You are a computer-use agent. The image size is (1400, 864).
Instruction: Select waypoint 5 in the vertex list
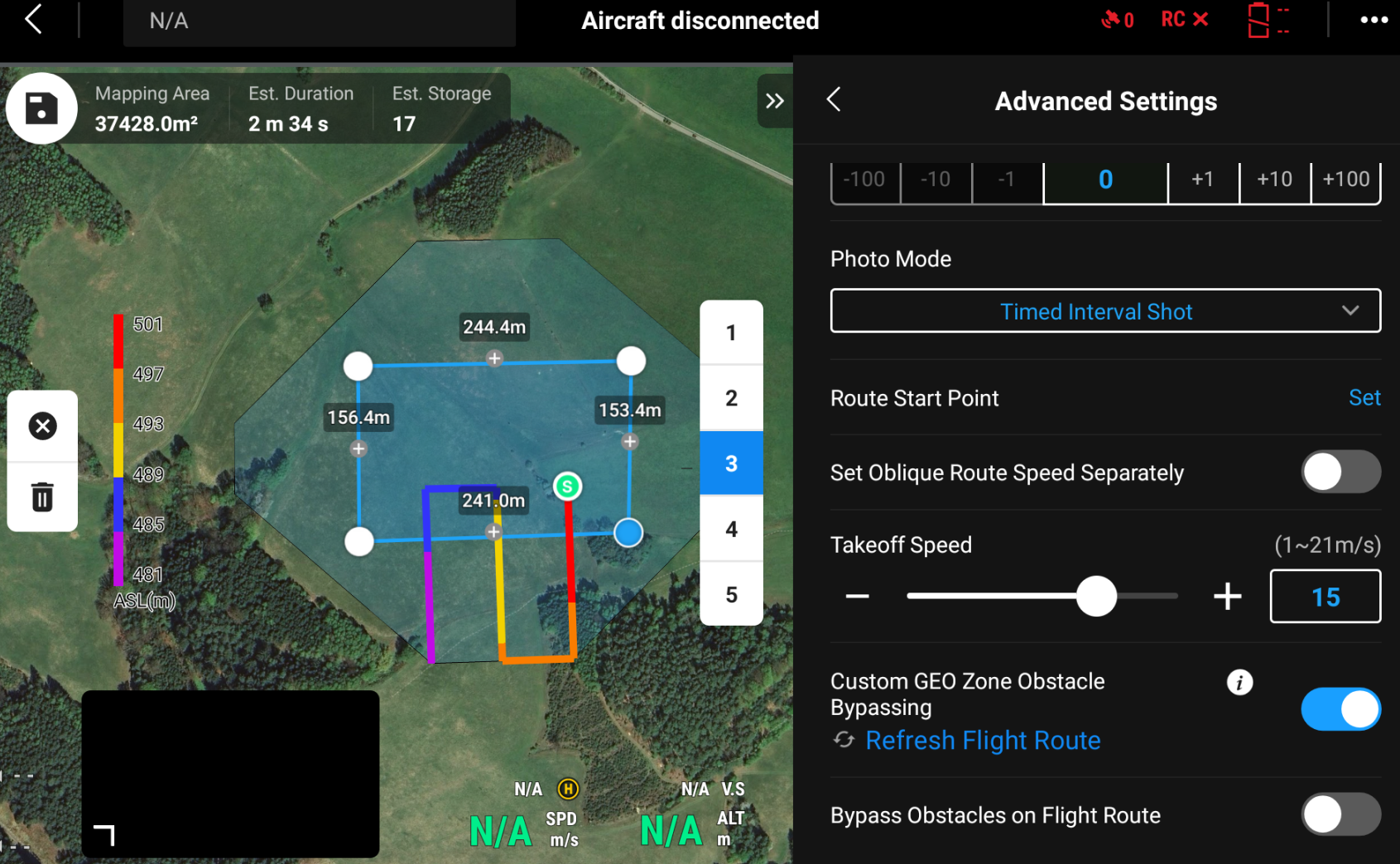(x=731, y=594)
